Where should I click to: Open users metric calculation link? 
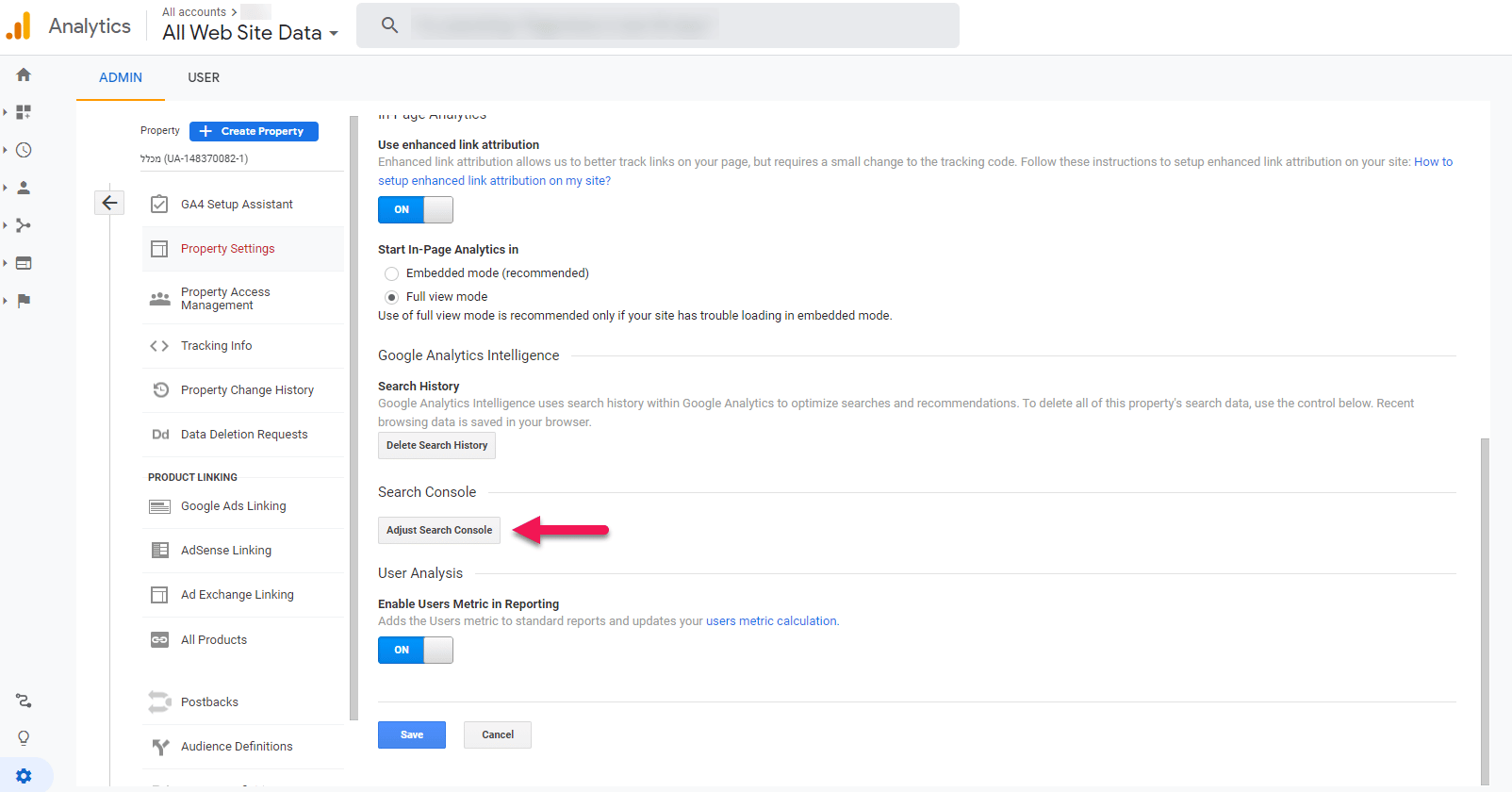tap(771, 621)
